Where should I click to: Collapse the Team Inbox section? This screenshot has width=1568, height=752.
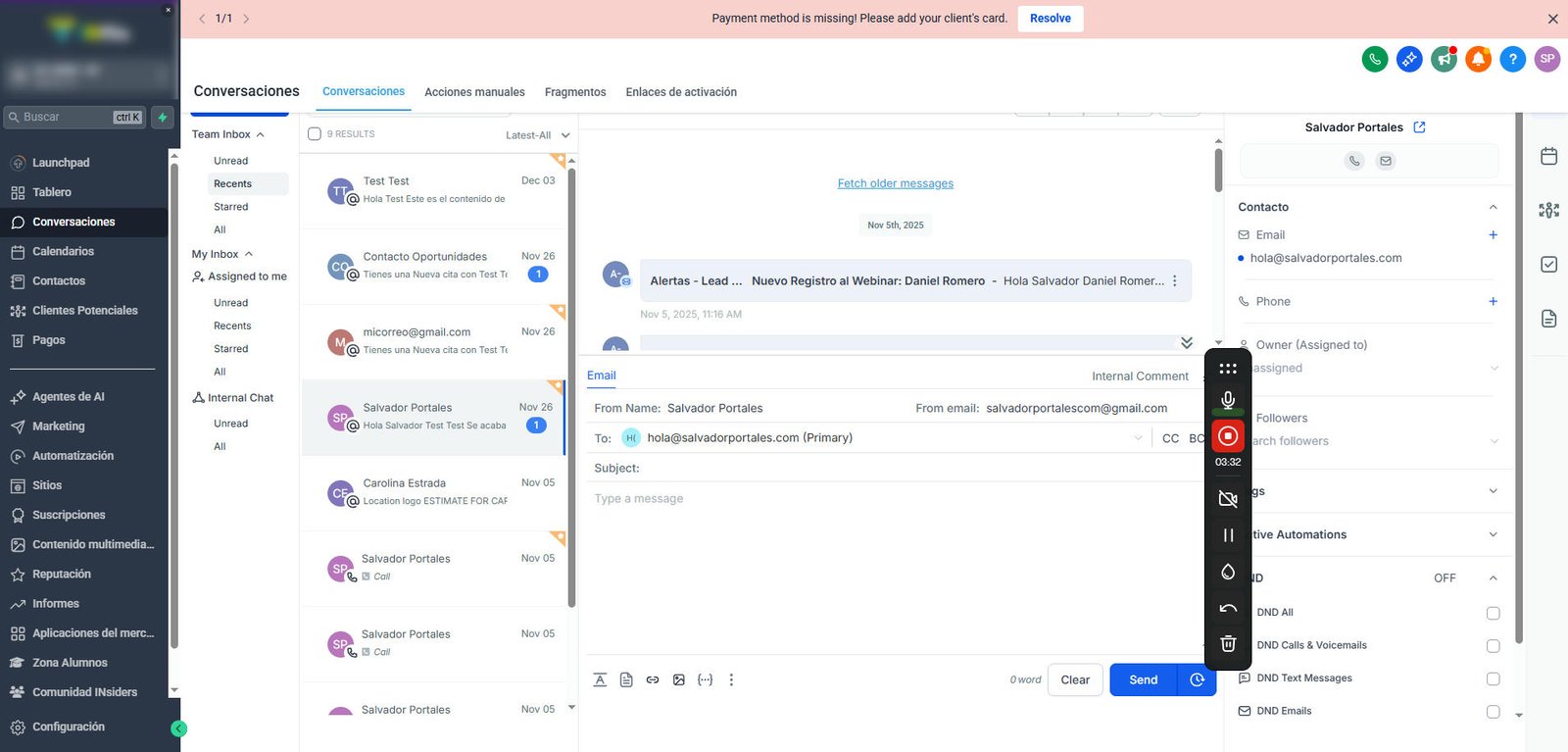tap(261, 134)
